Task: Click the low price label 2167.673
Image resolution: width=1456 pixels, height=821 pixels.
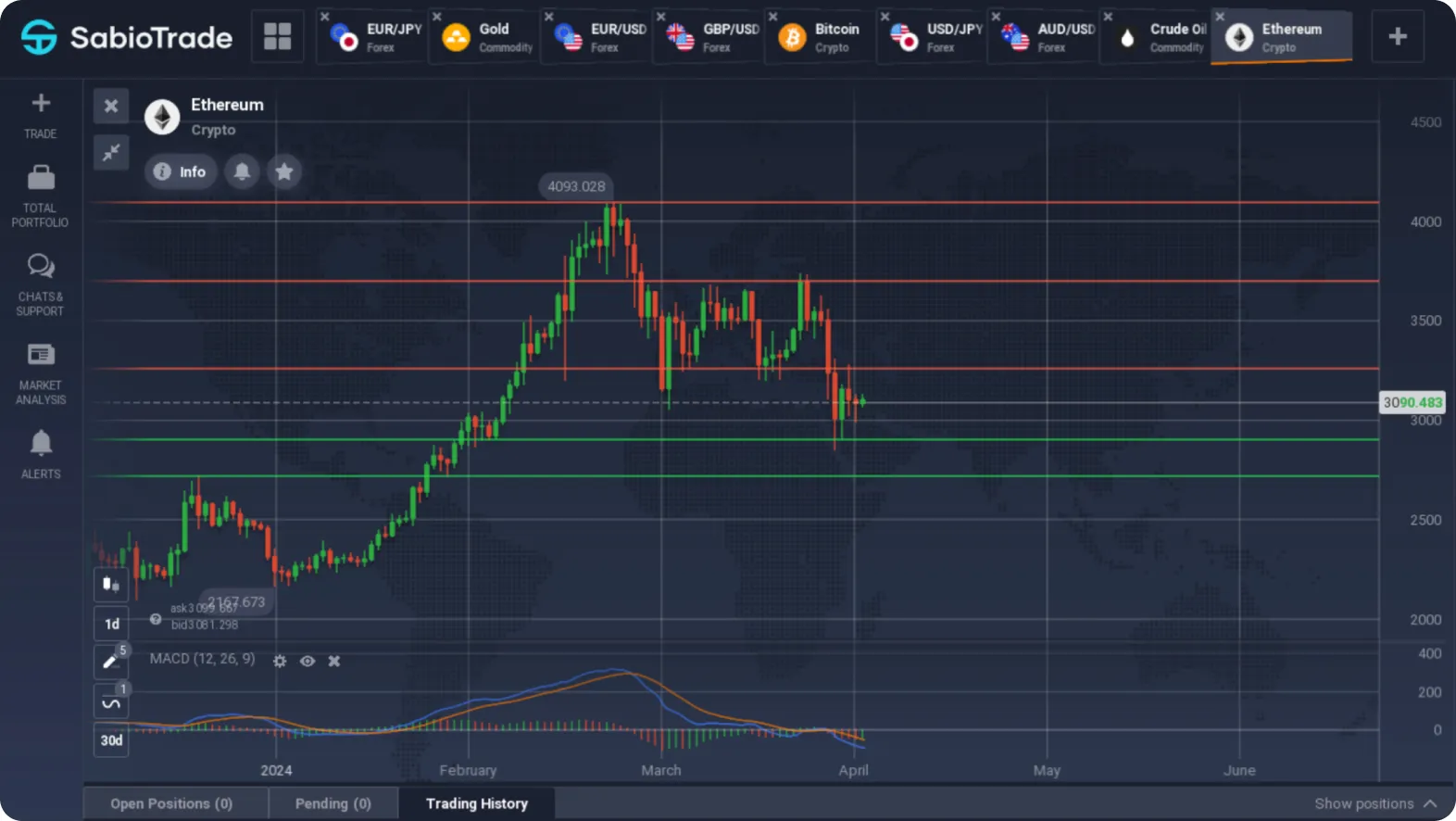Action: pos(236,602)
